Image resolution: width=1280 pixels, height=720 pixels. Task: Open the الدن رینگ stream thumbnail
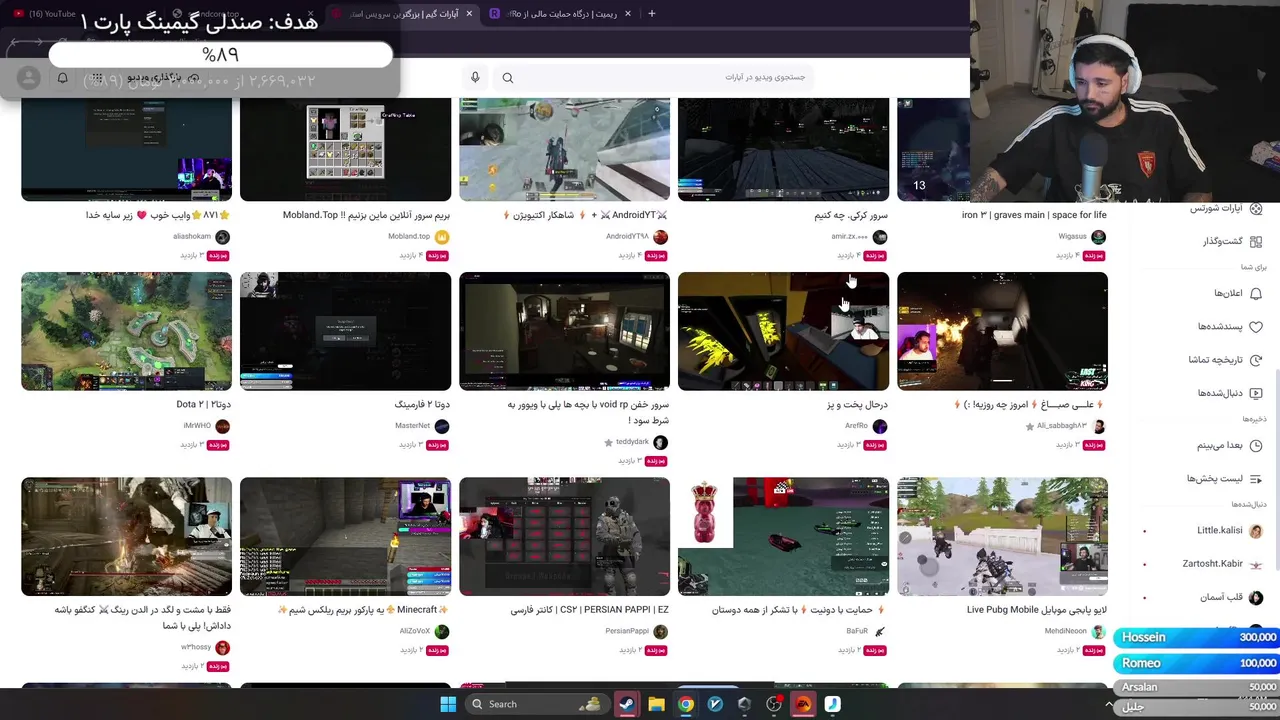point(126,536)
